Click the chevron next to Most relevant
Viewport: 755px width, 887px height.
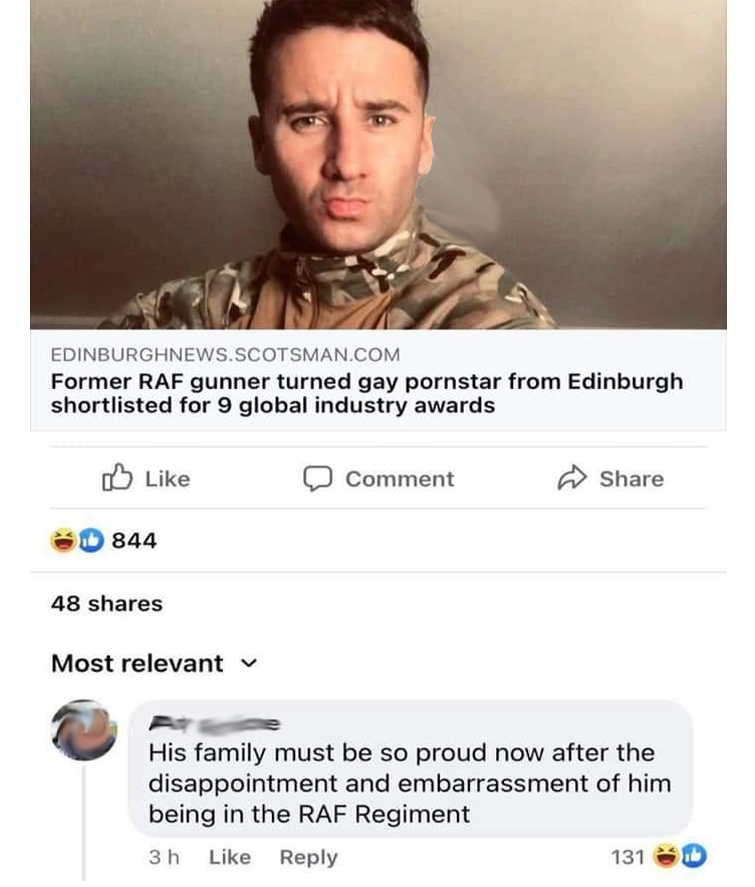pyautogui.click(x=250, y=663)
